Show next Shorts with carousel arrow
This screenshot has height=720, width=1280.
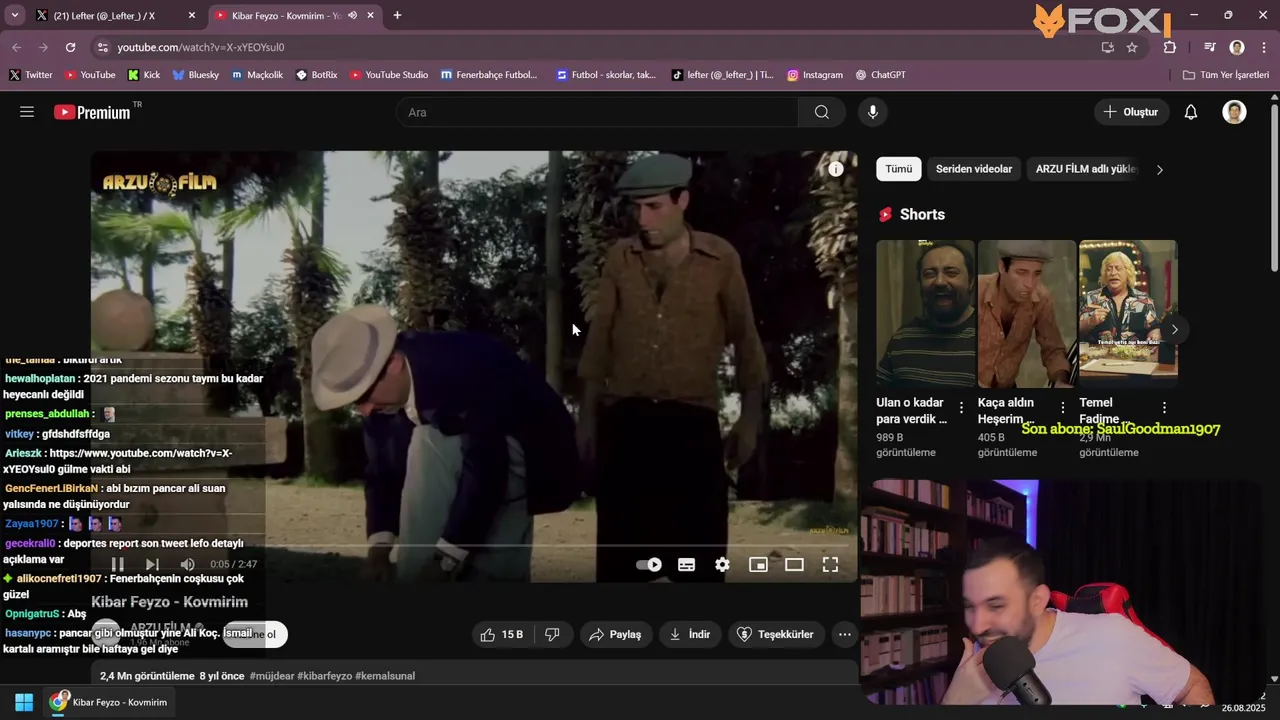[1175, 330]
